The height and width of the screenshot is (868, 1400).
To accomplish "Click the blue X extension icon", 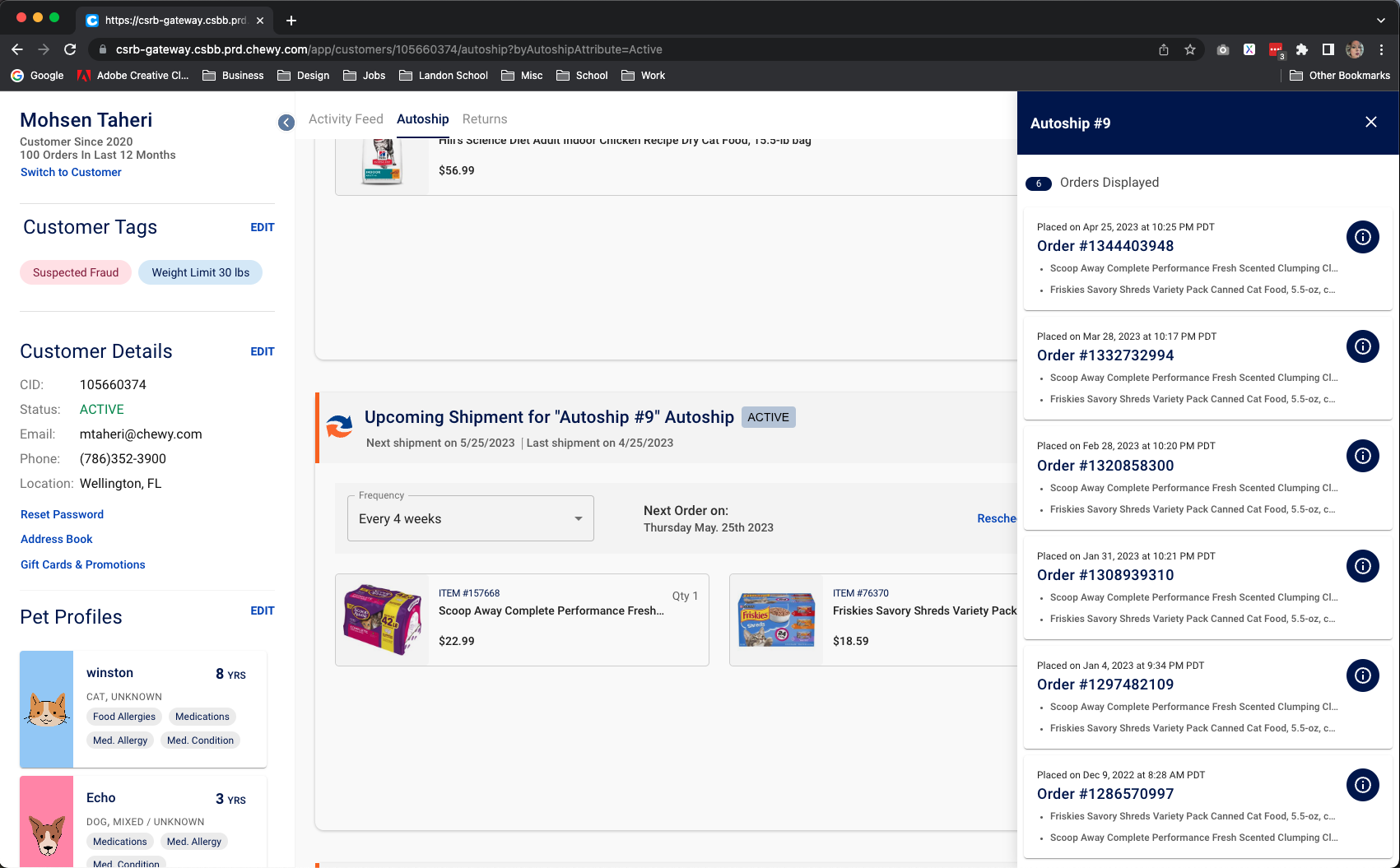I will (x=1249, y=49).
